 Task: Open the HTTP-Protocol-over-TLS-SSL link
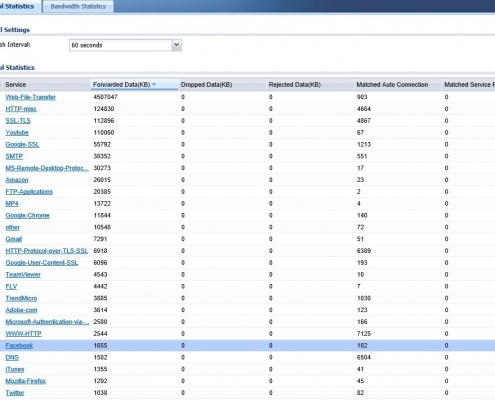tap(47, 251)
